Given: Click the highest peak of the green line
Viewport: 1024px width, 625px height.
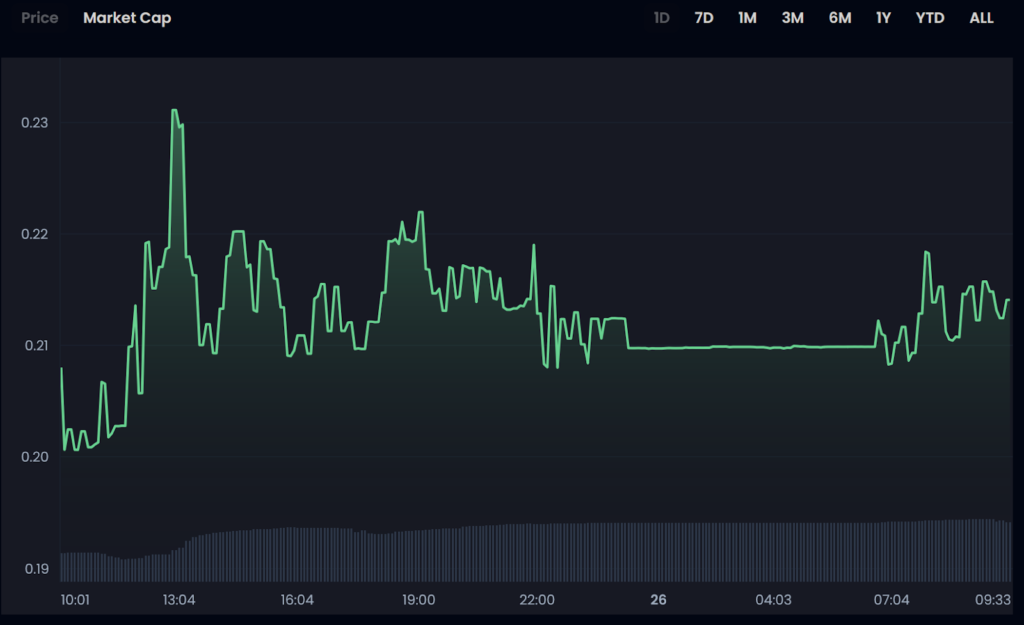Looking at the screenshot, I should [174, 111].
